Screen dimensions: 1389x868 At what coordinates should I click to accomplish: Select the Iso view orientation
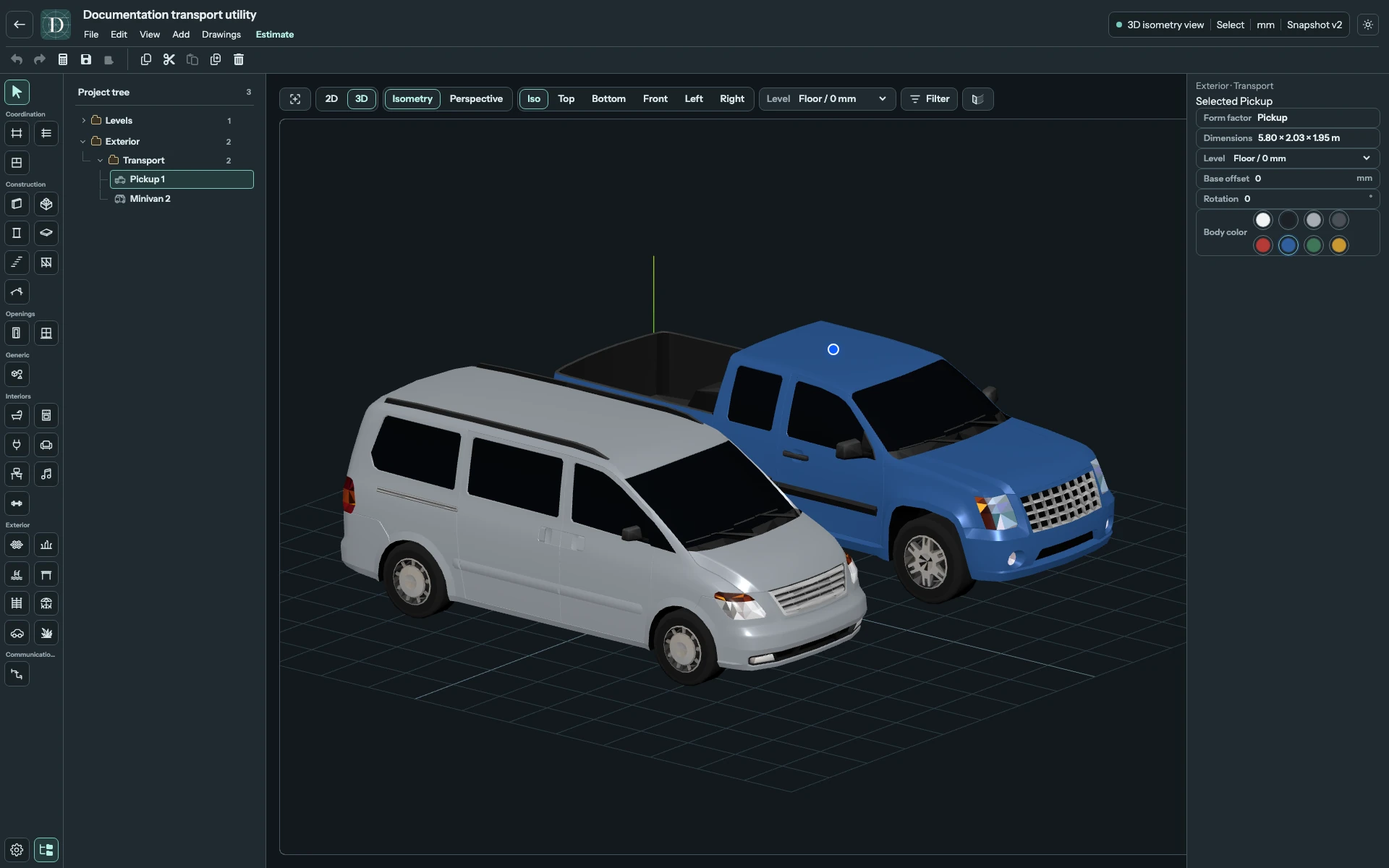534,99
